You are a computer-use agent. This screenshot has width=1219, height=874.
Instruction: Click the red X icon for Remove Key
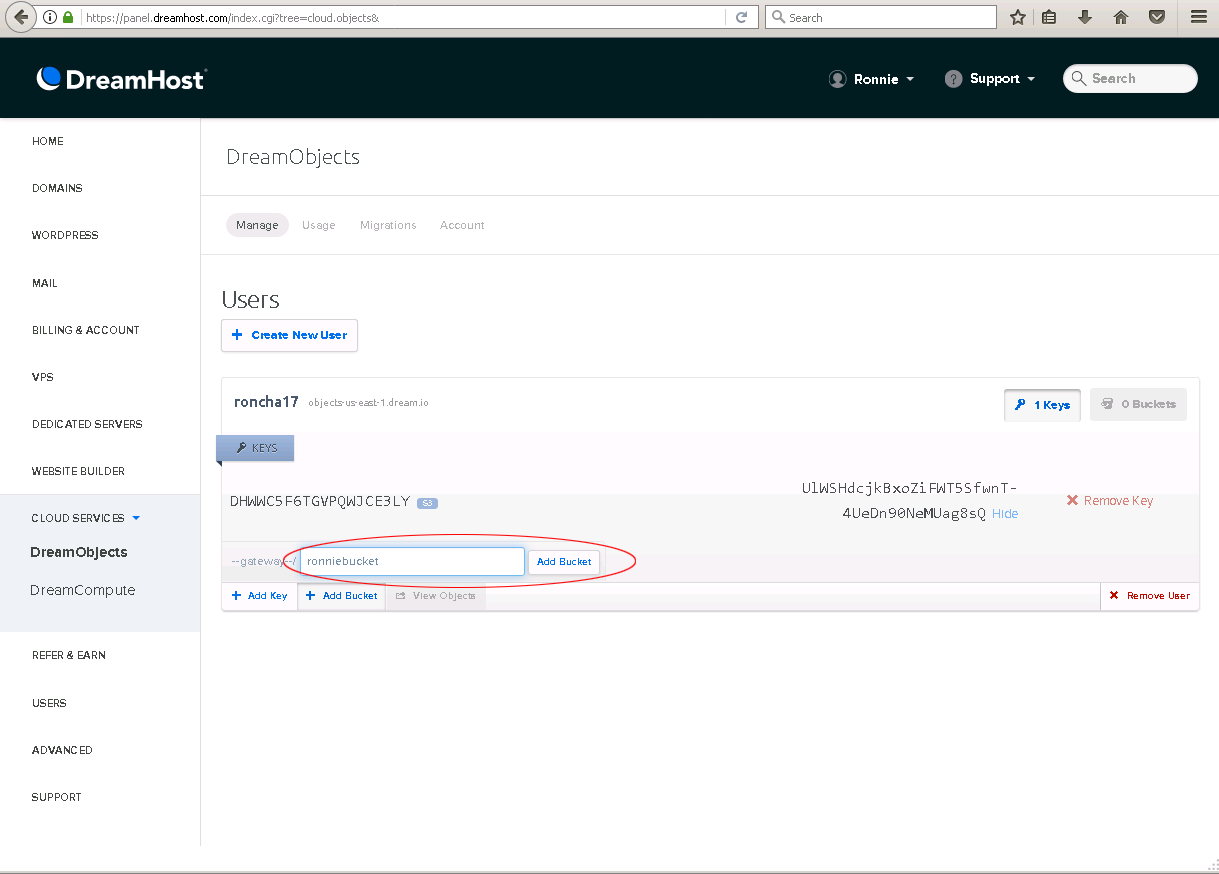point(1072,500)
